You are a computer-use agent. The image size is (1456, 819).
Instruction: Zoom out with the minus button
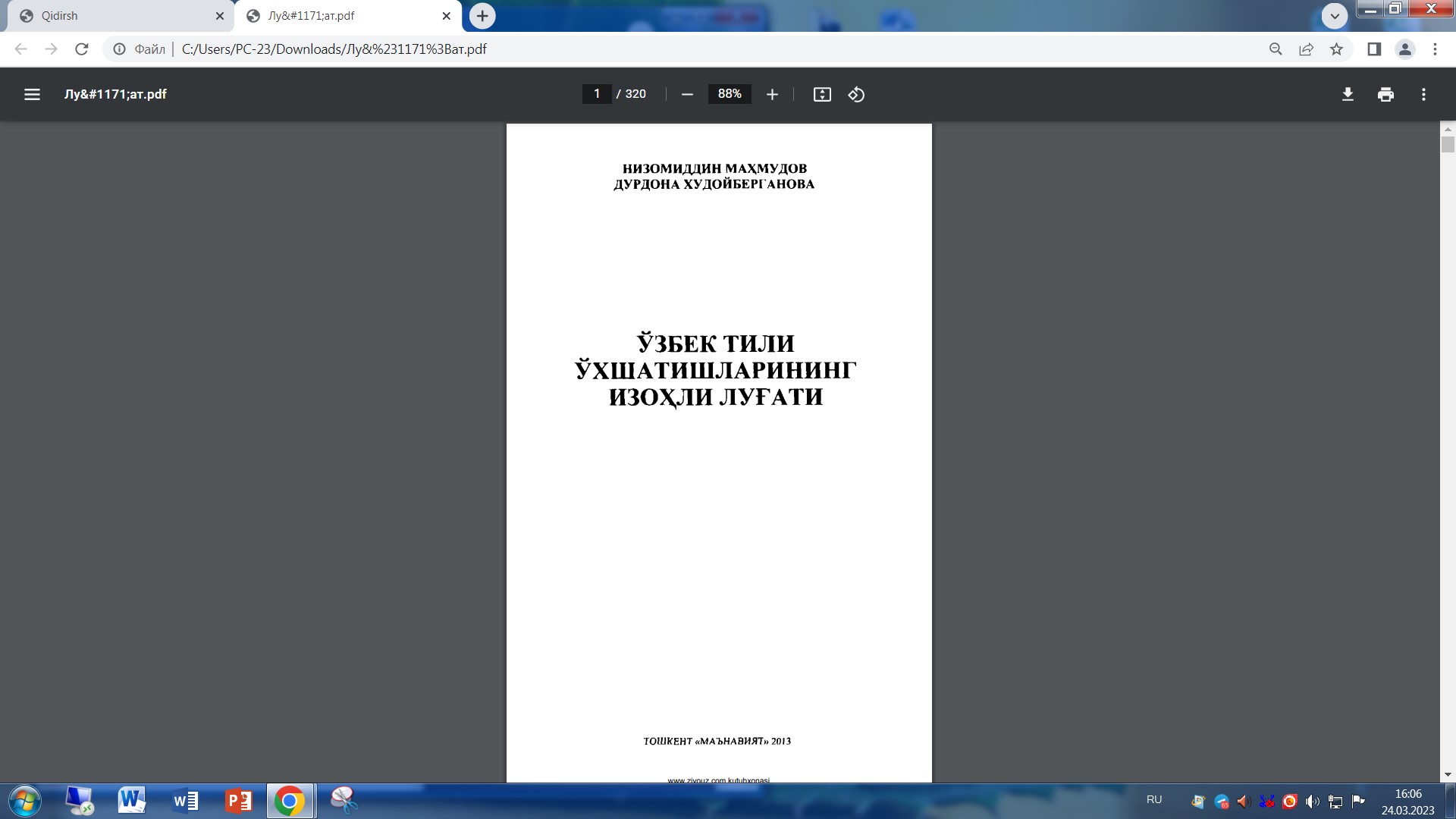point(687,94)
